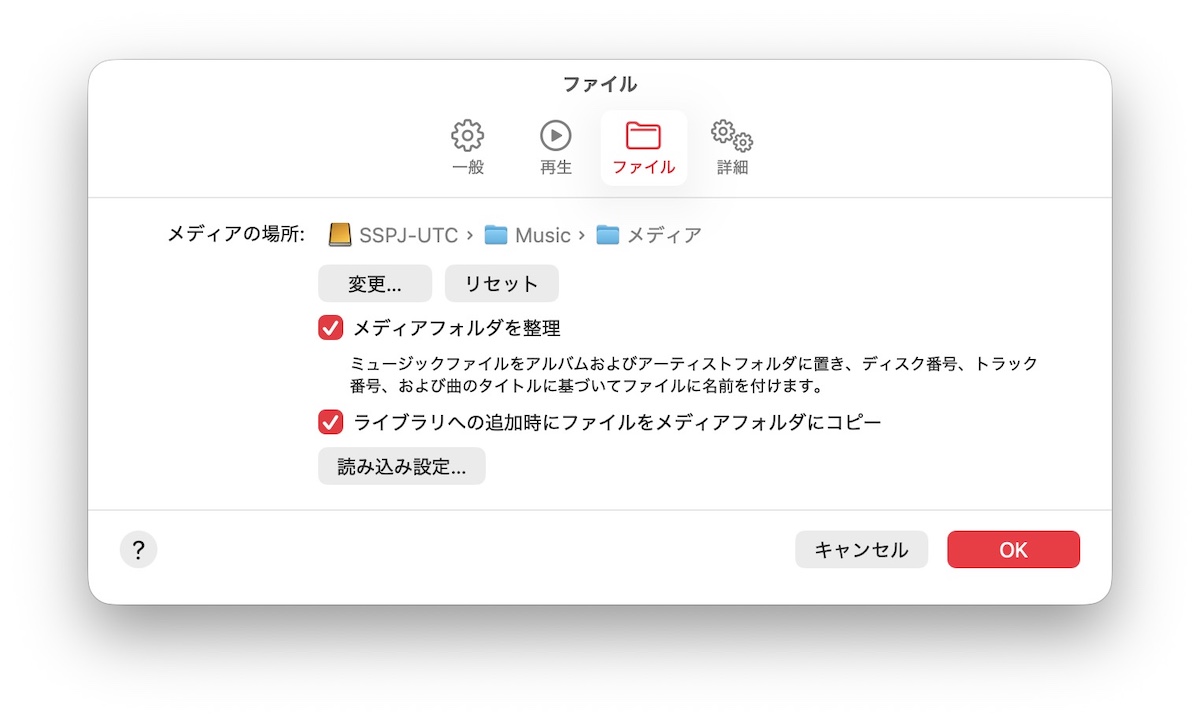Uncheck the メディアフォルダを整理 checkbox
Screen dimensions: 1200x721
(331, 328)
